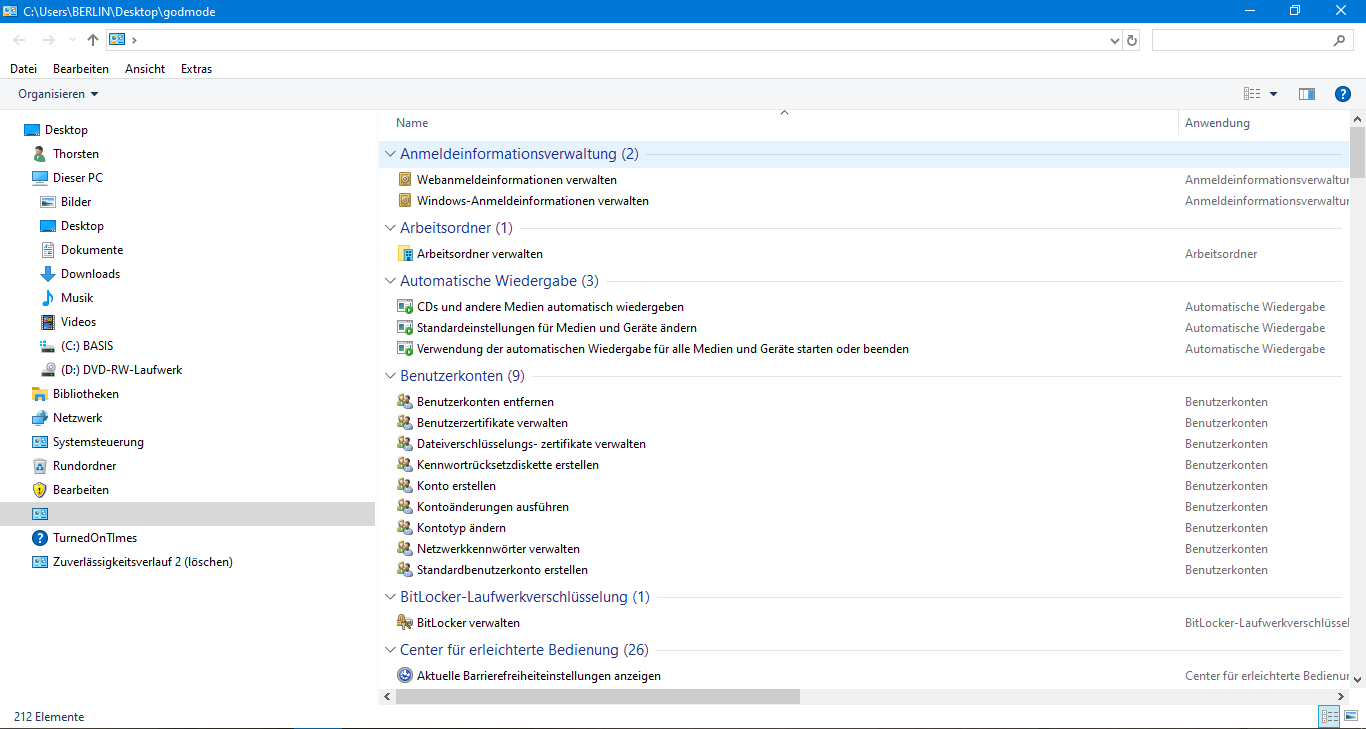
Task: Select Desktop at the top of the tree
Action: [66, 130]
